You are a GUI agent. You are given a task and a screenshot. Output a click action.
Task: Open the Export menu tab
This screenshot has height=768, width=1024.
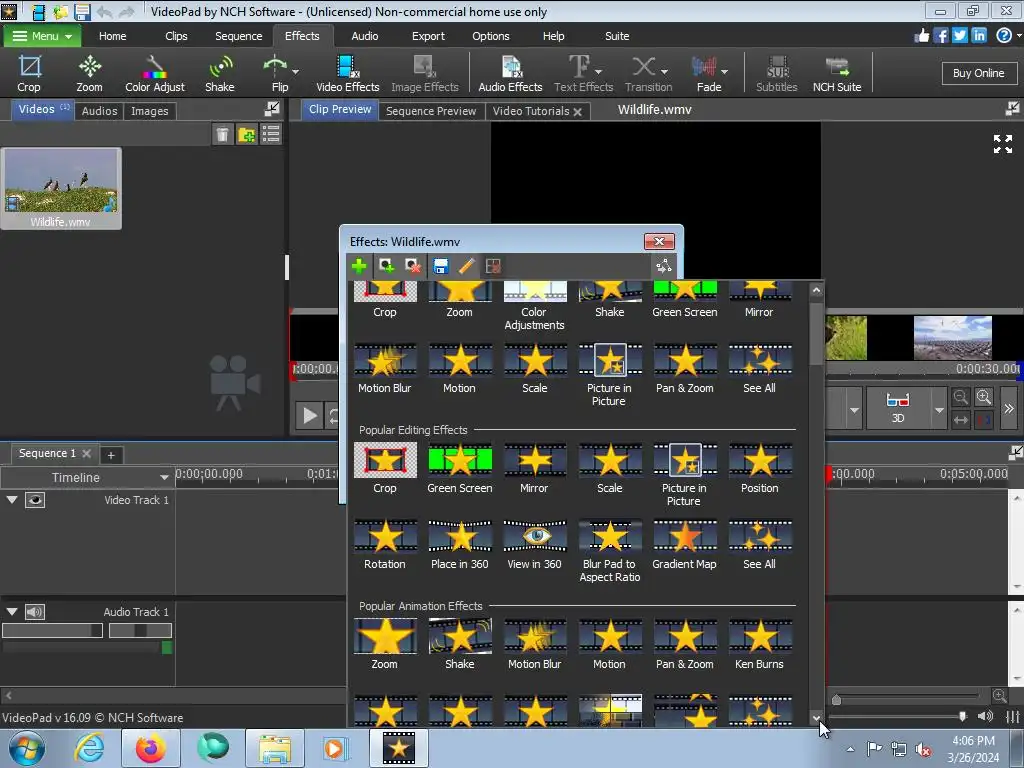[x=428, y=36]
